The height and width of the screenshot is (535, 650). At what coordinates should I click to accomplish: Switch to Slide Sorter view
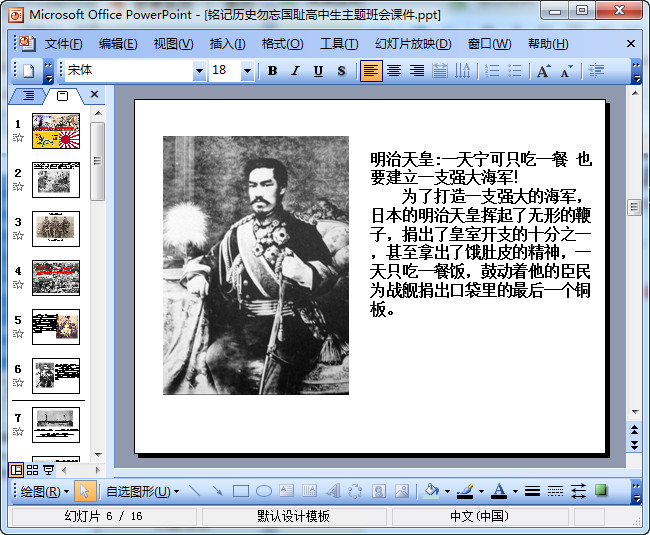click(32, 470)
